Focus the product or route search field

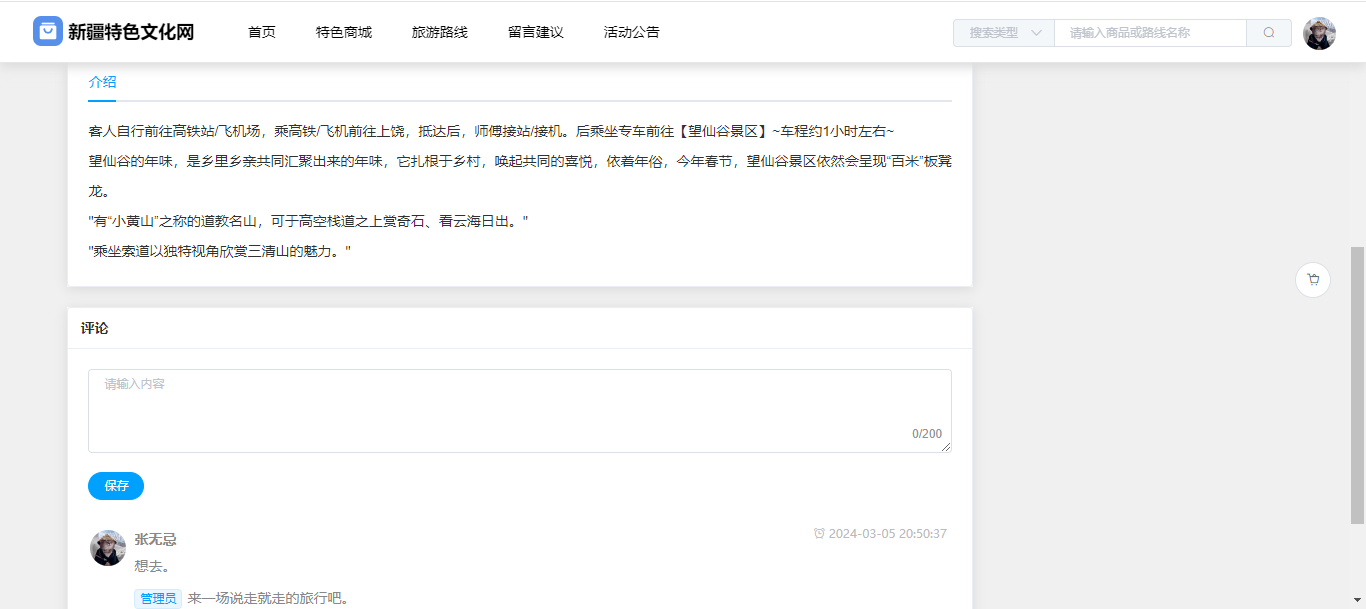pyautogui.click(x=1150, y=33)
